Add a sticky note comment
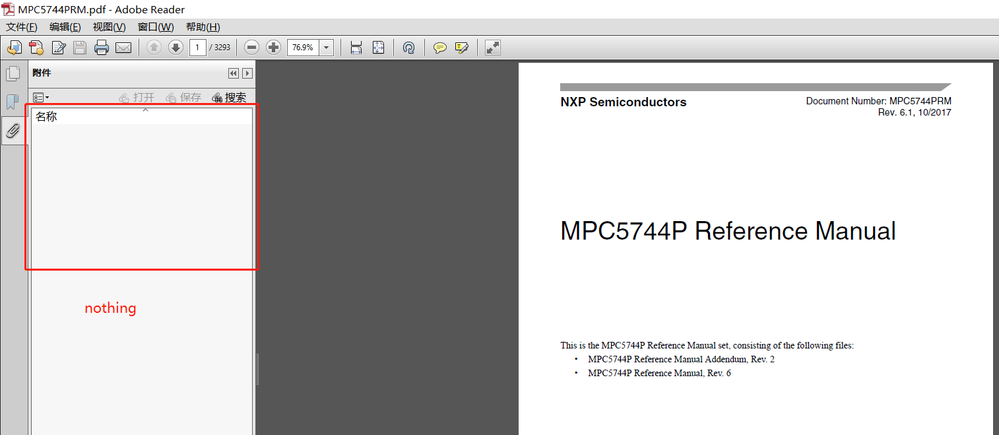Image resolution: width=999 pixels, height=435 pixels. [x=440, y=47]
